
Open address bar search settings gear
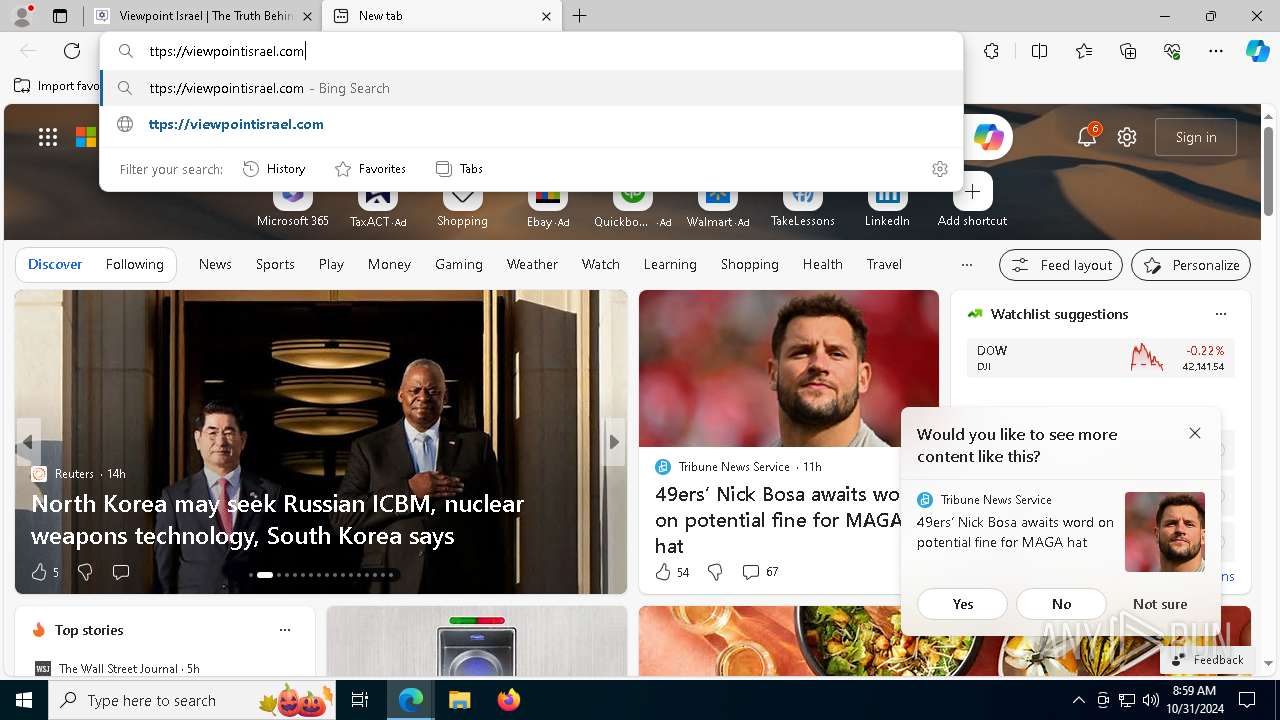pyautogui.click(x=939, y=169)
